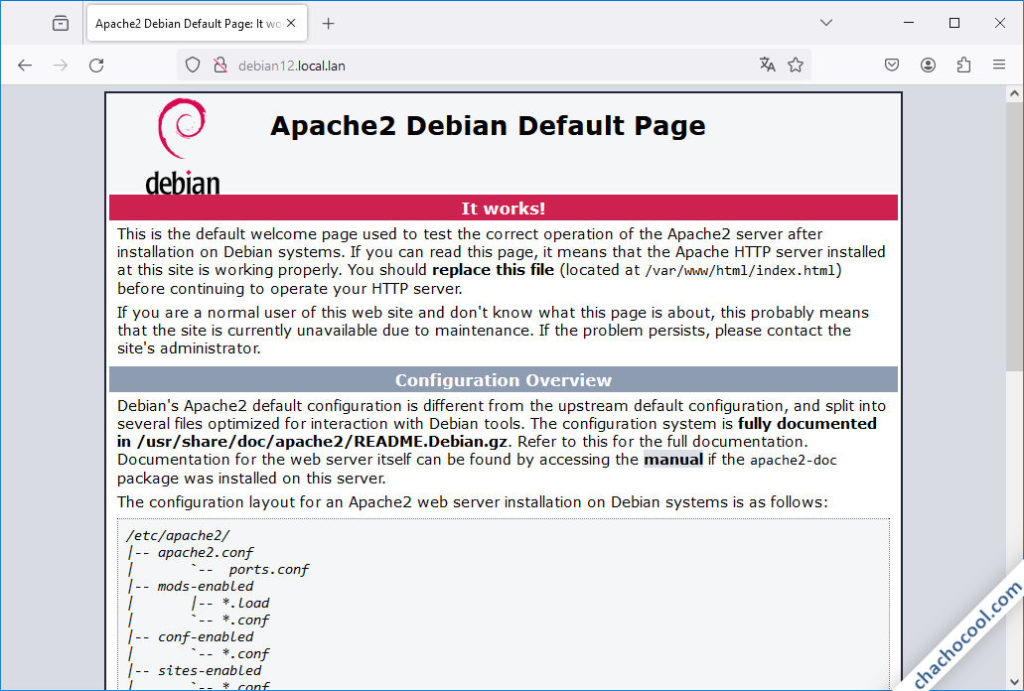Image resolution: width=1024 pixels, height=691 pixels.
Task: Reload the current page
Action: (96, 64)
